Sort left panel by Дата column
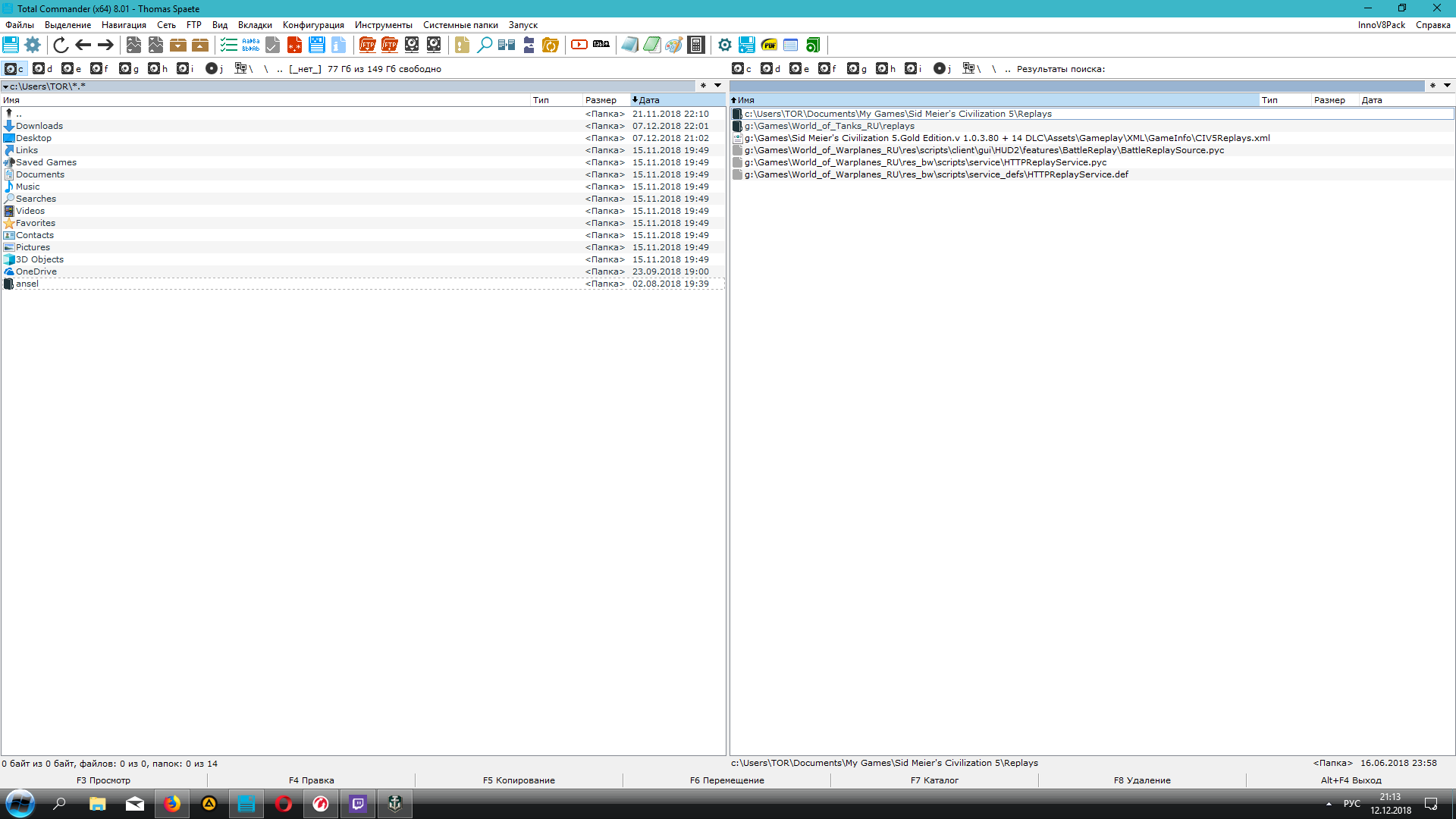 click(x=676, y=100)
